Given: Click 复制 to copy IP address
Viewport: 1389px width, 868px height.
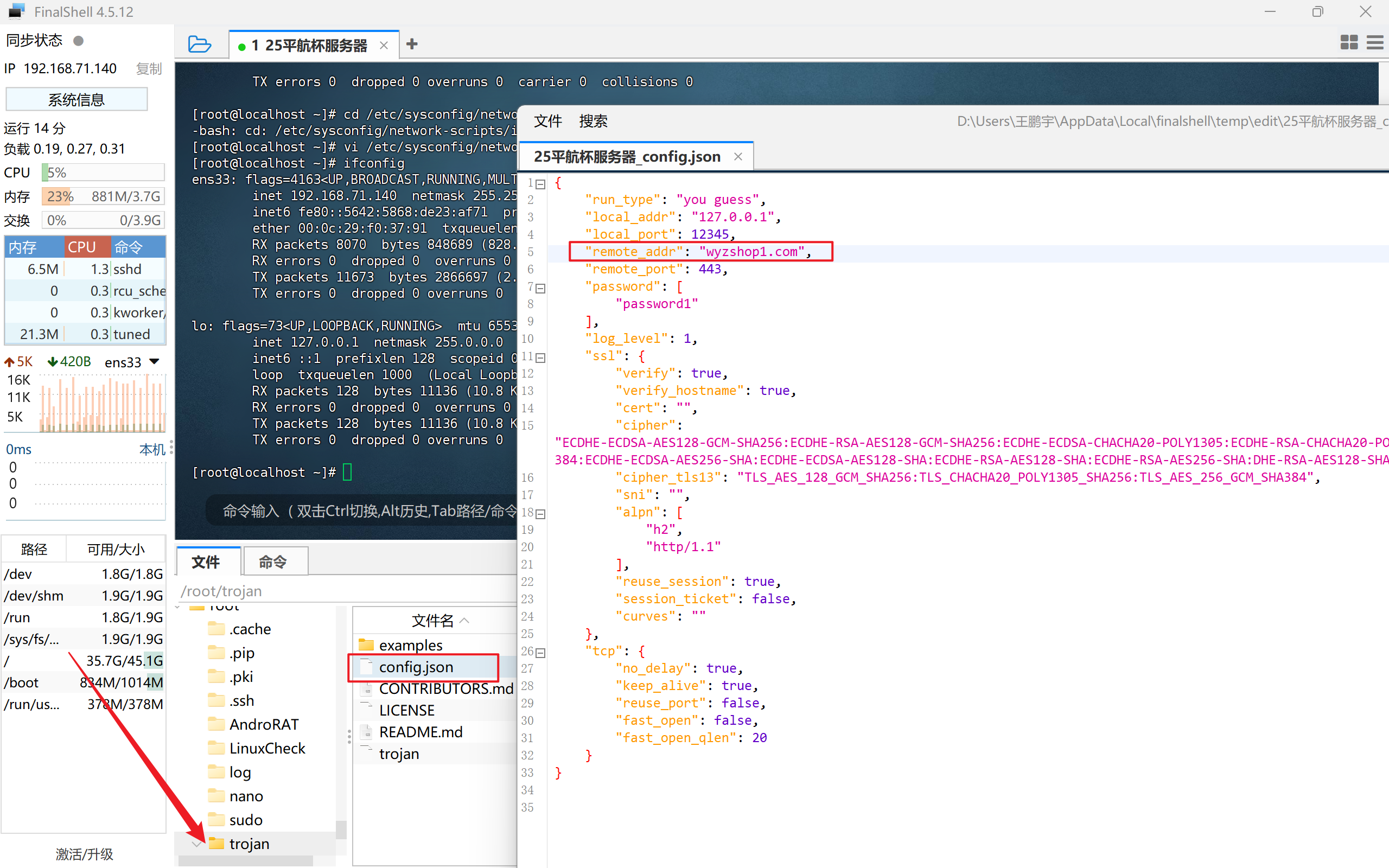Looking at the screenshot, I should click(149, 69).
